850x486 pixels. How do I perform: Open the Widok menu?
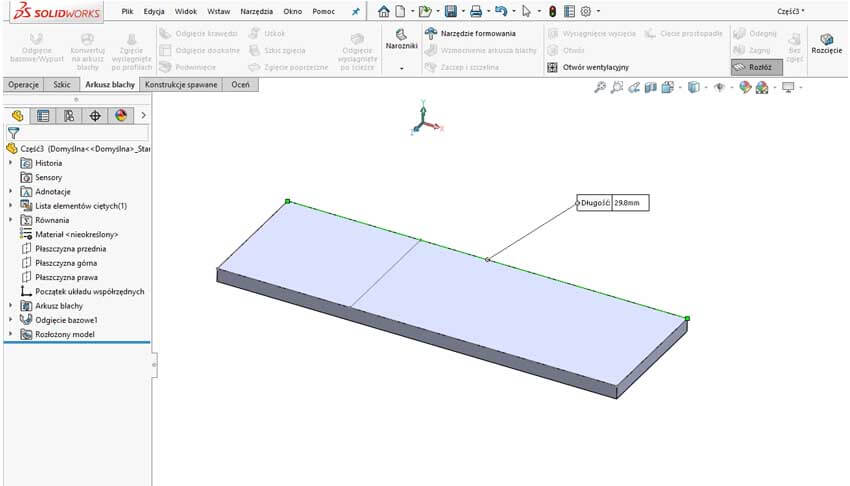pos(185,11)
